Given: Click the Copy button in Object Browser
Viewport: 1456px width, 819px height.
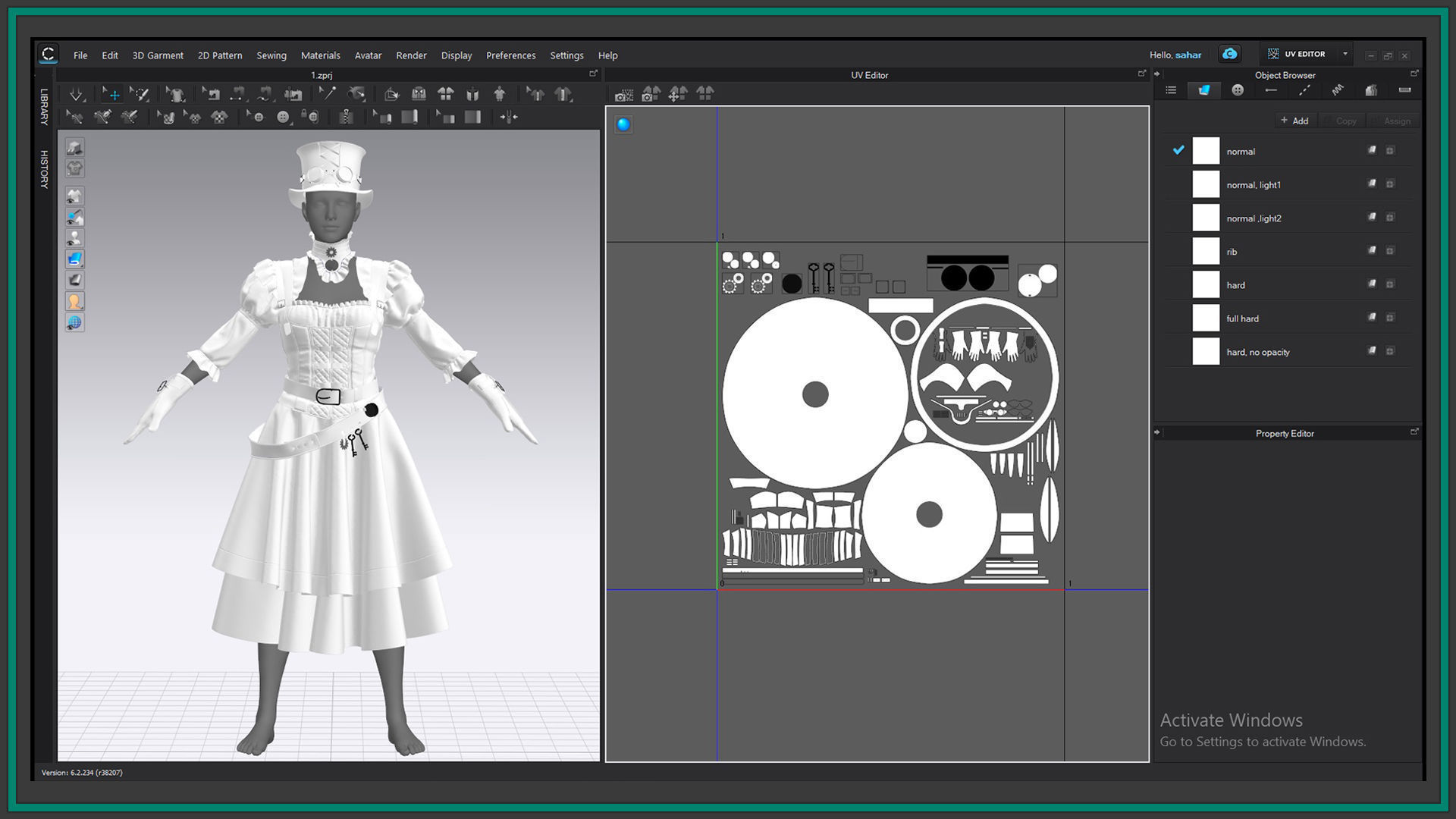Looking at the screenshot, I should [1341, 121].
